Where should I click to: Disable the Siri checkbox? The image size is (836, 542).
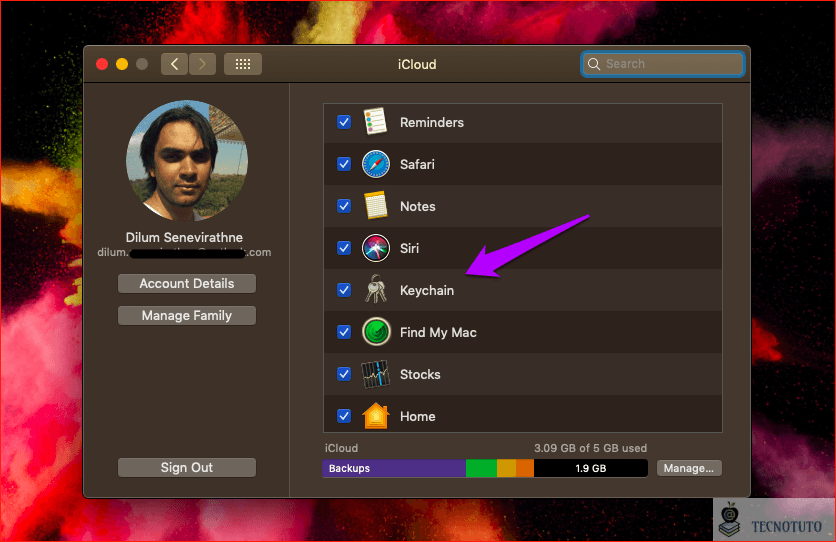click(x=344, y=248)
